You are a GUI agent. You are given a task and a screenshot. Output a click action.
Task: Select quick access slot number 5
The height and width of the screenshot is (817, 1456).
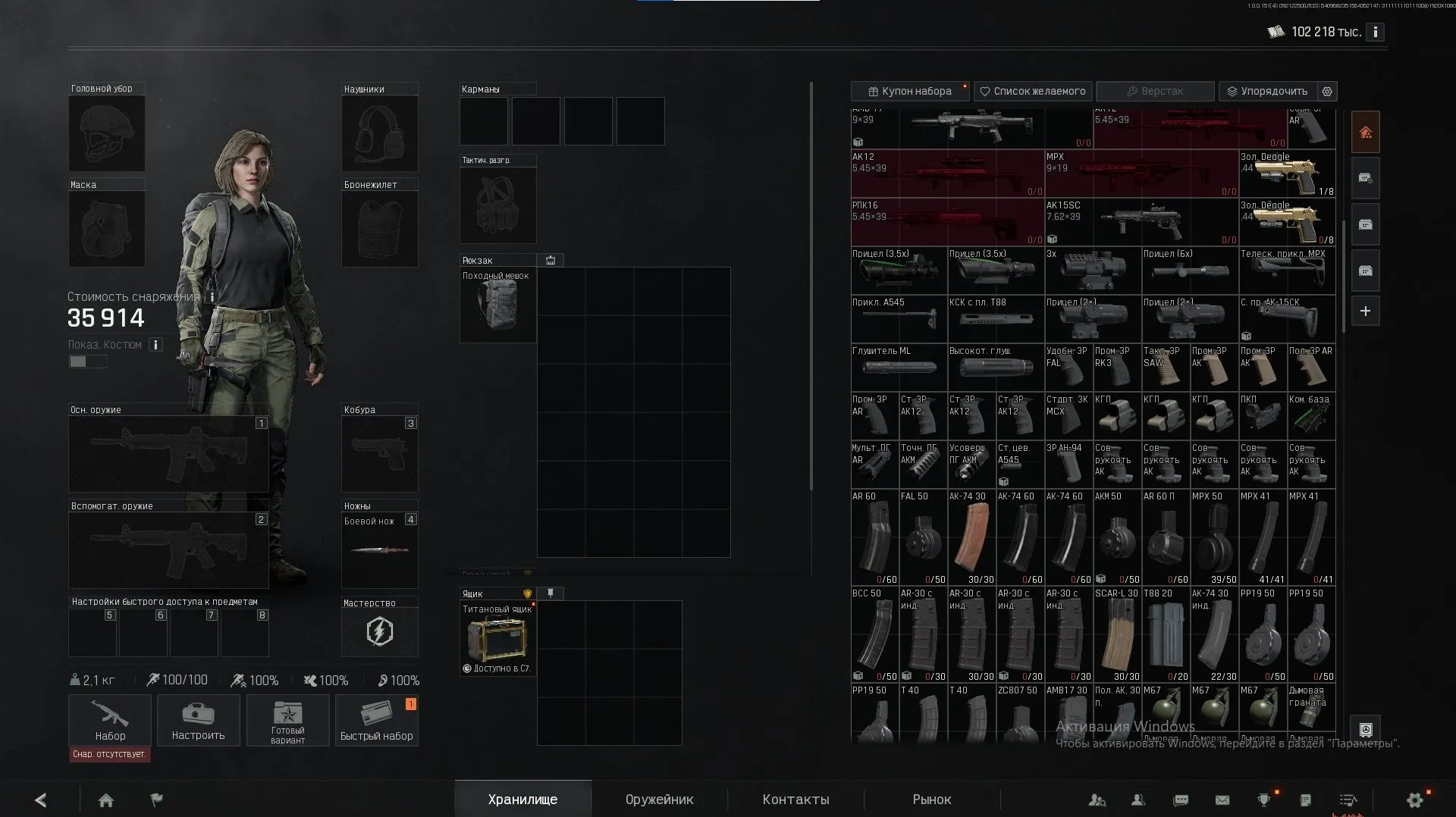[x=93, y=633]
